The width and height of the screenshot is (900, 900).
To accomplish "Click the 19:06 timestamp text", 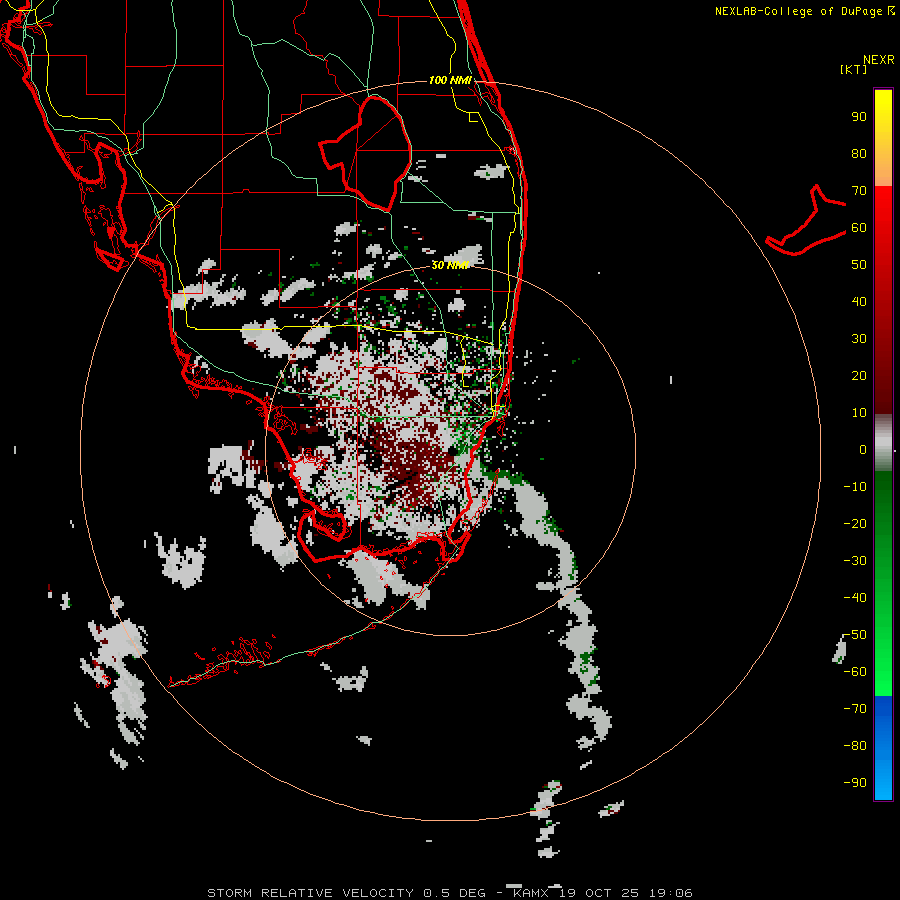I will (x=671, y=893).
